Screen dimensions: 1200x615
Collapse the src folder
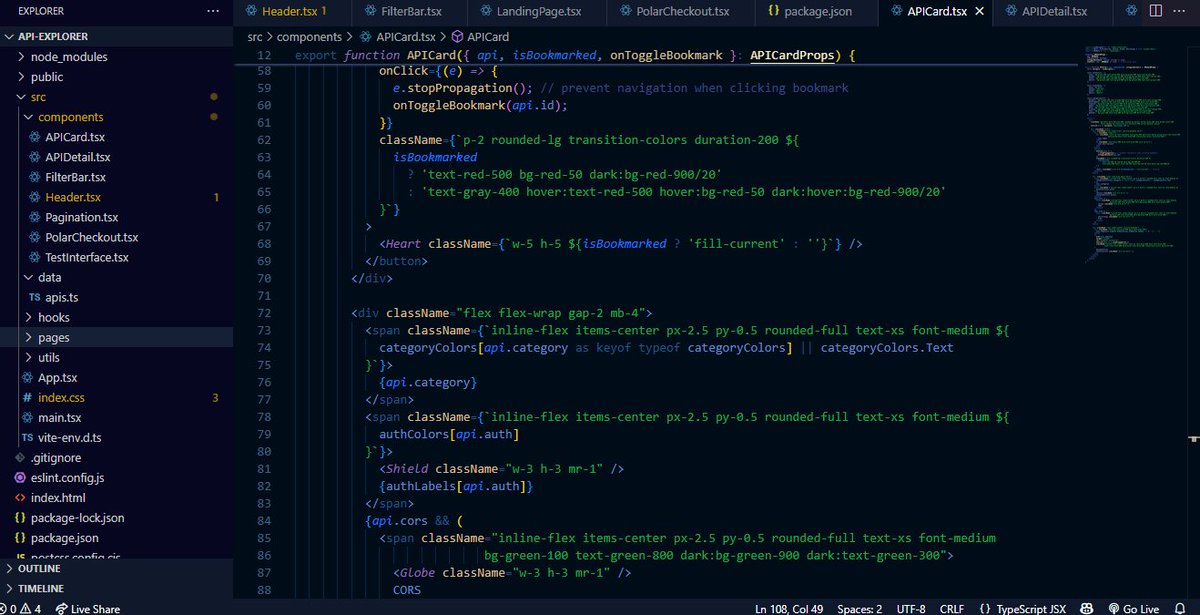click(38, 97)
